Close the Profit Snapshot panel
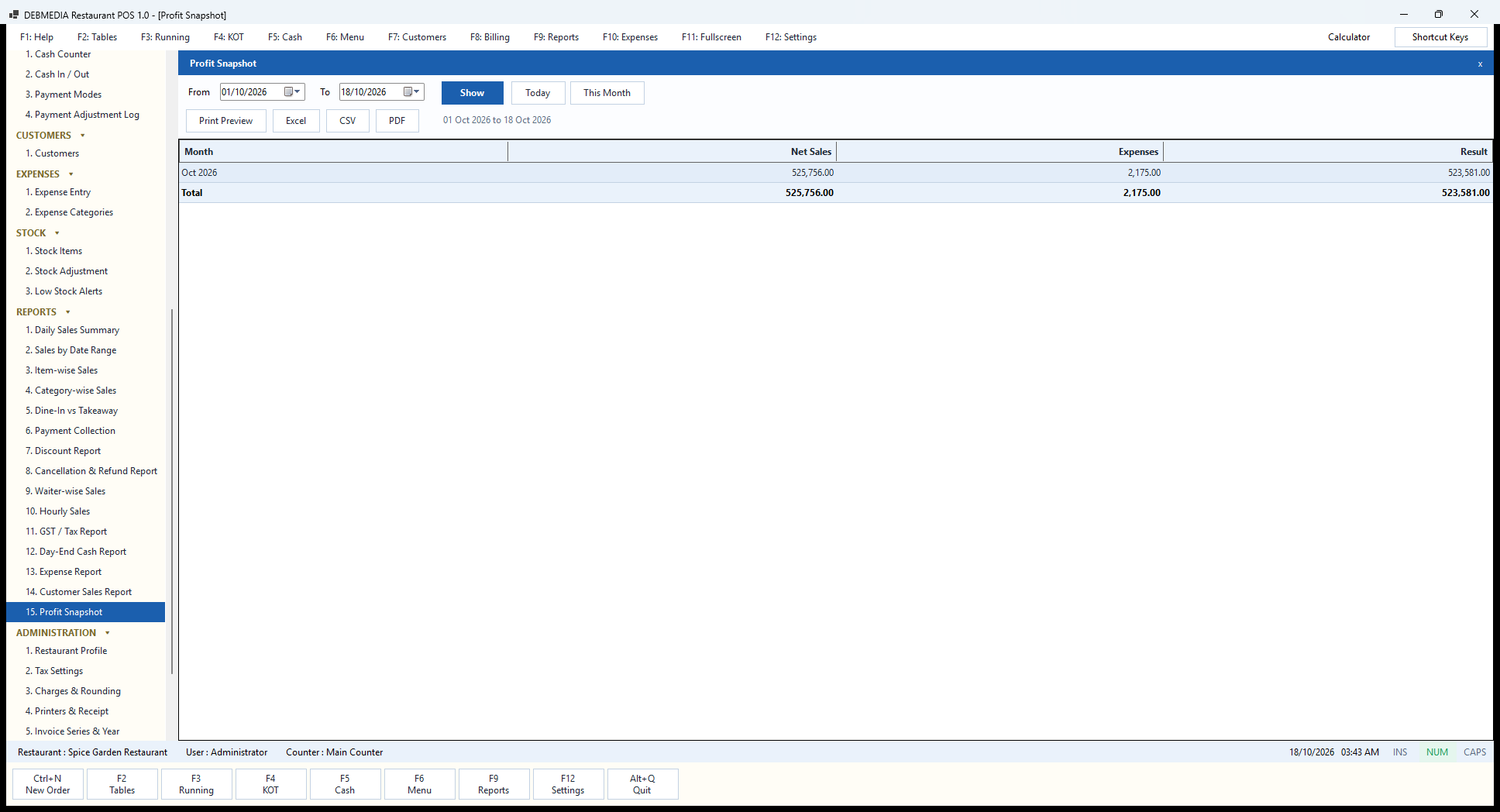1500x812 pixels. pos(1480,64)
